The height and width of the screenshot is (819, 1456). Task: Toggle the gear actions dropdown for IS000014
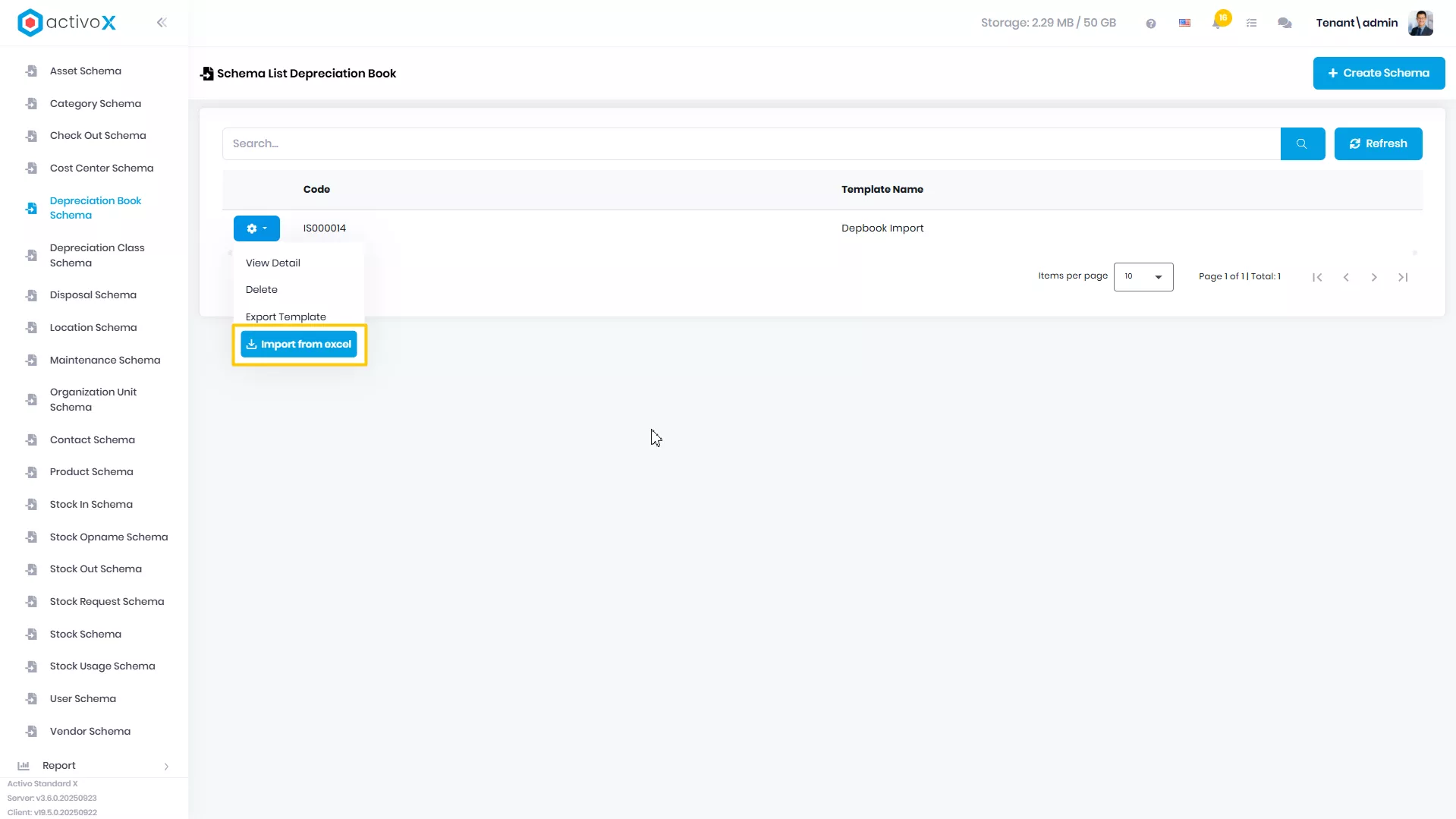tap(256, 228)
